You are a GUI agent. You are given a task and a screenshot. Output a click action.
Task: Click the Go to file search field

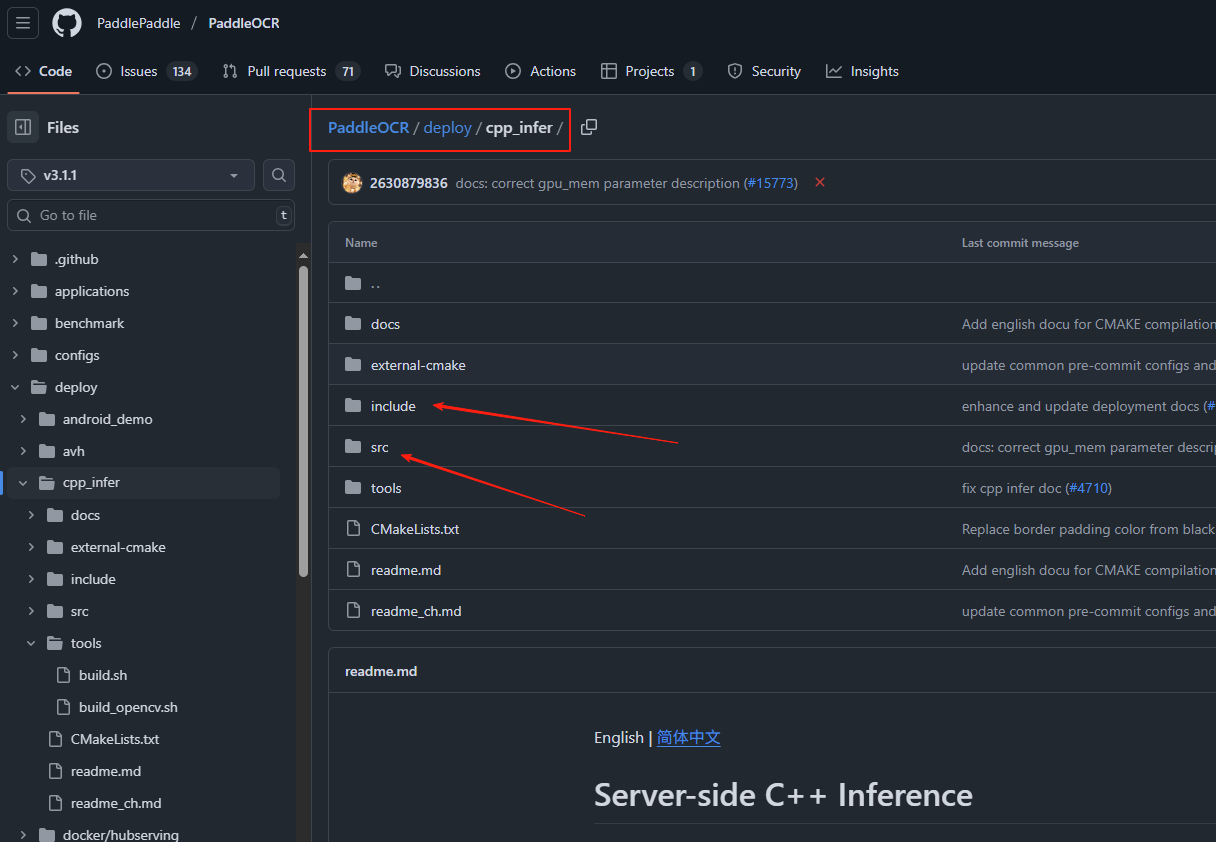tap(151, 215)
